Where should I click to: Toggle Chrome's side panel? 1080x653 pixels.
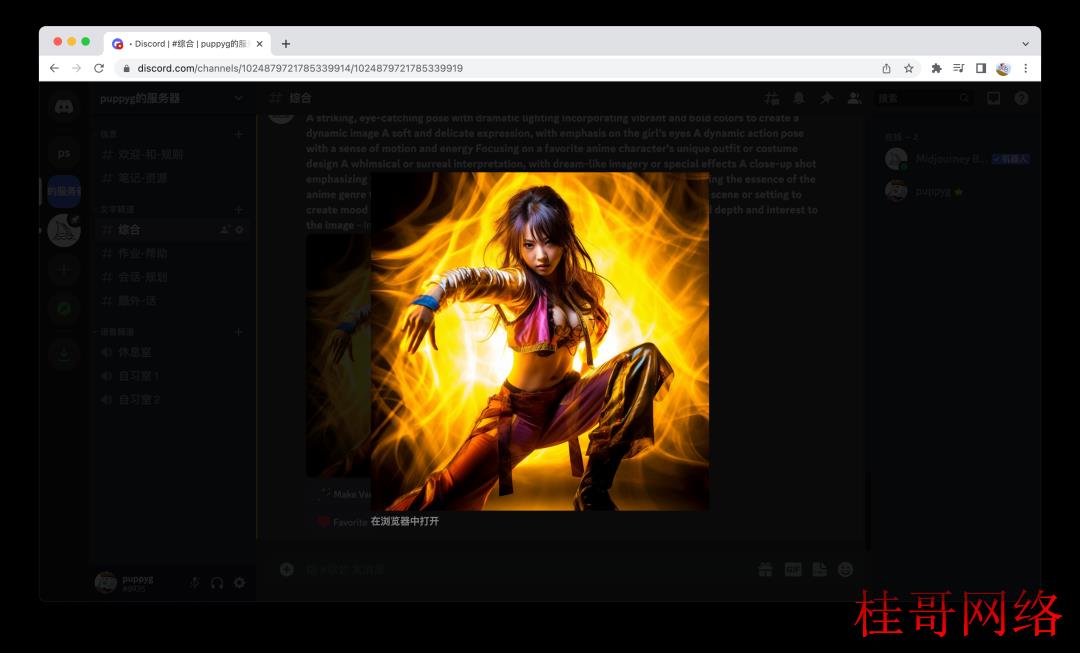coord(981,68)
